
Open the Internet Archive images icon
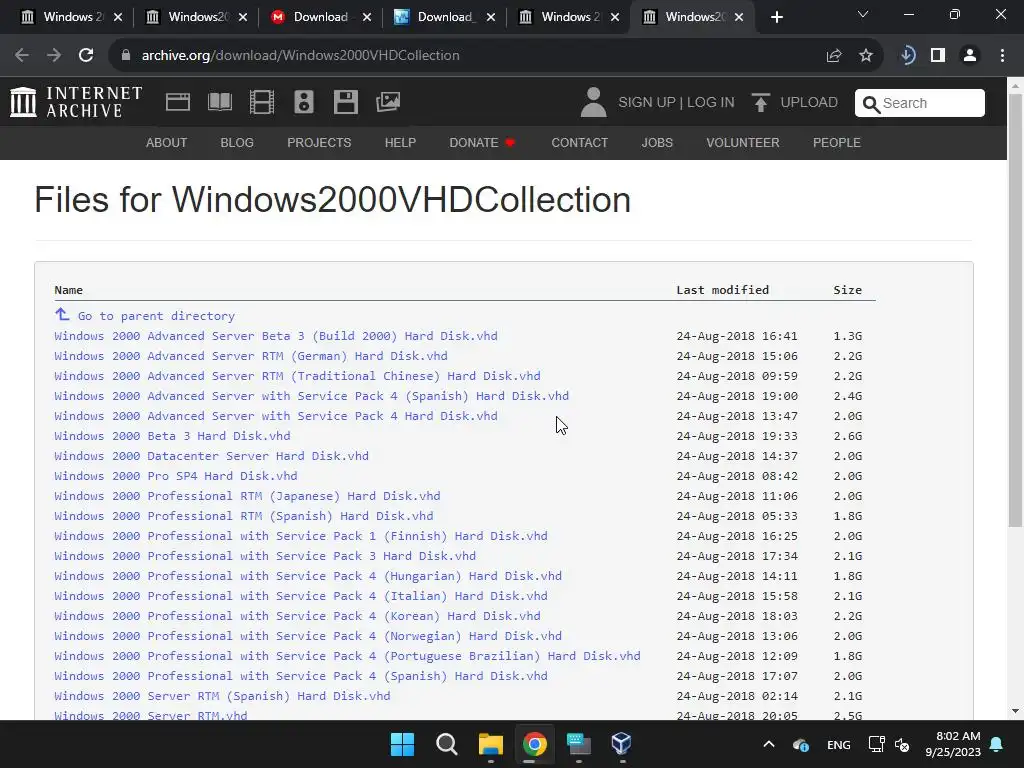pos(388,102)
